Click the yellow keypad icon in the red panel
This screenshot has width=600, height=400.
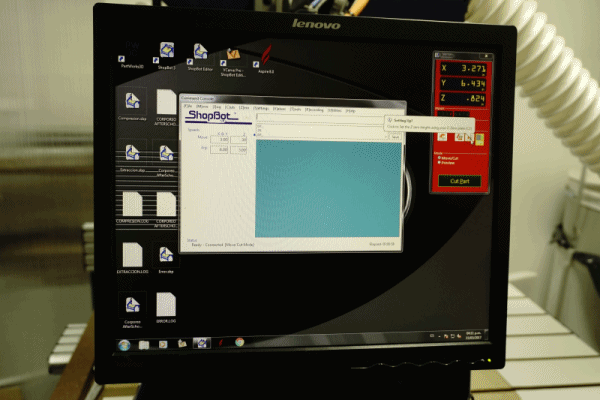point(479,138)
